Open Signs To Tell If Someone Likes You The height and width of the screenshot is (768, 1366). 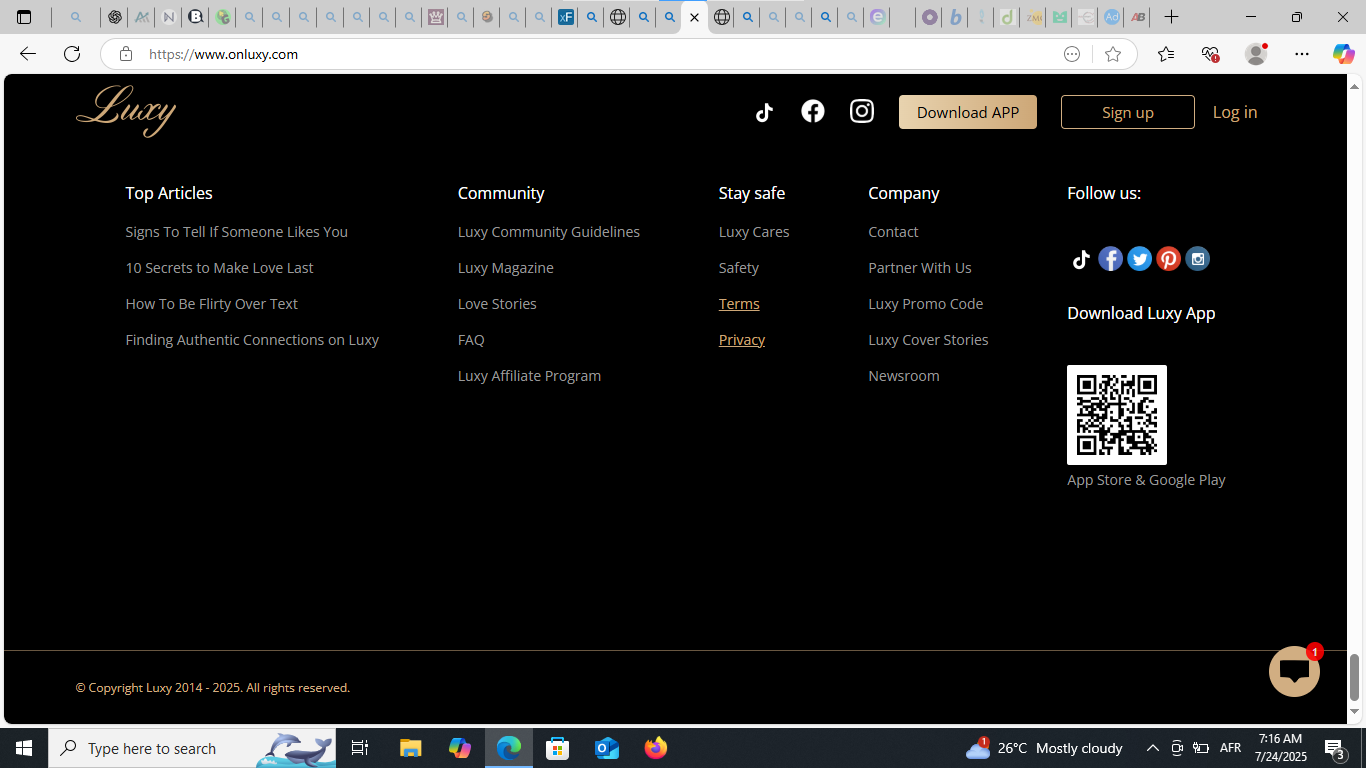[x=237, y=232]
